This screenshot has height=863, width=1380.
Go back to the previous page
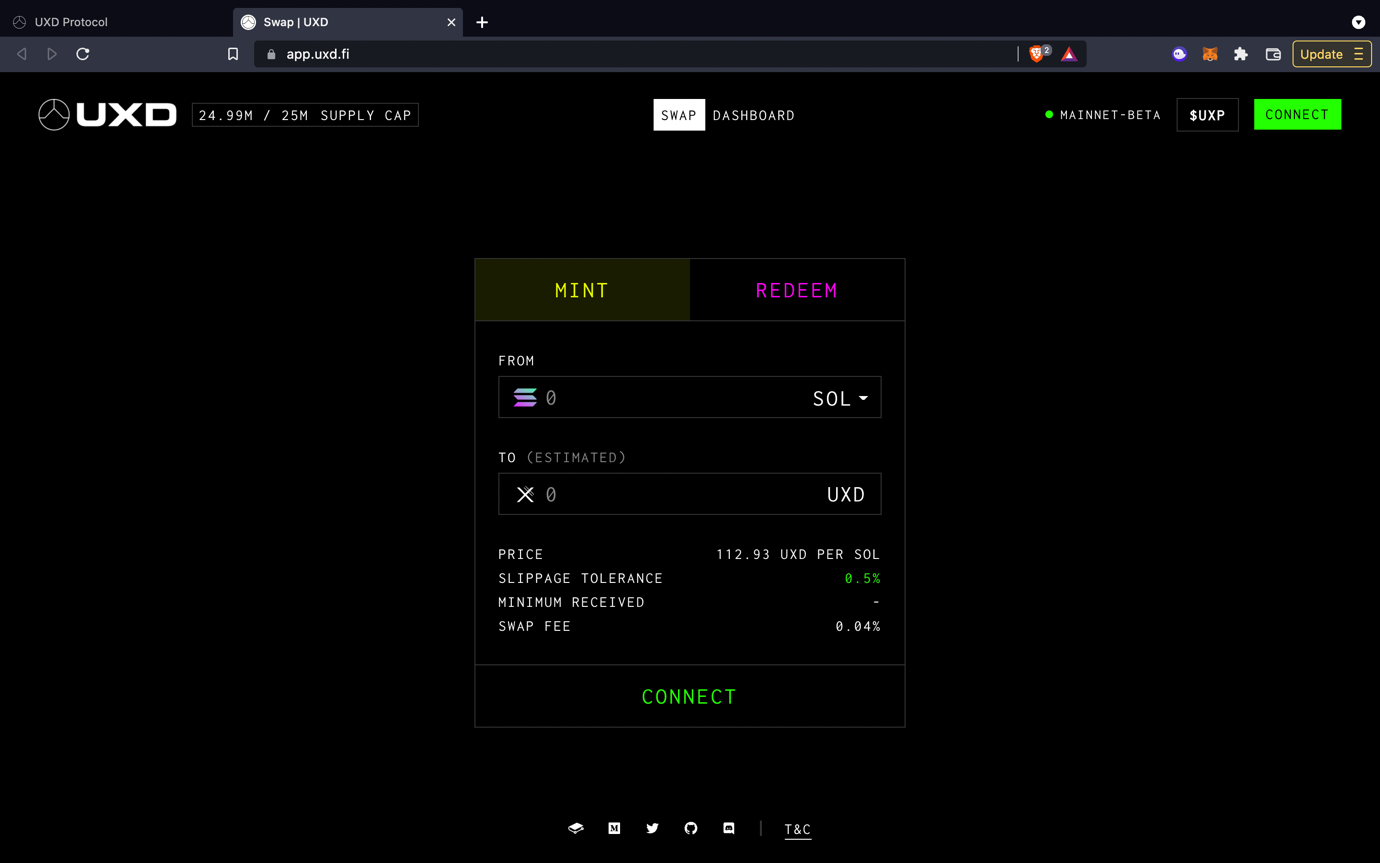(22, 54)
